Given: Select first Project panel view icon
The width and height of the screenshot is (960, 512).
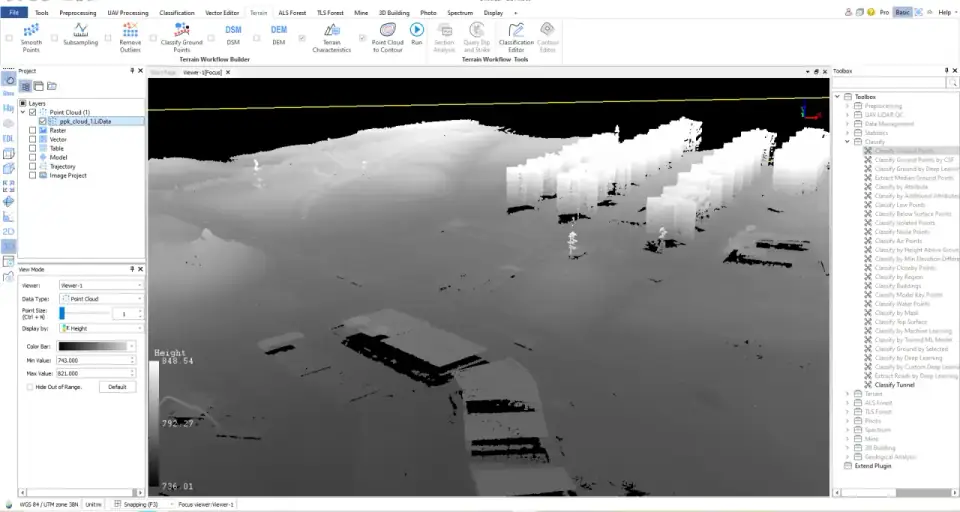Looking at the screenshot, I should point(26,86).
